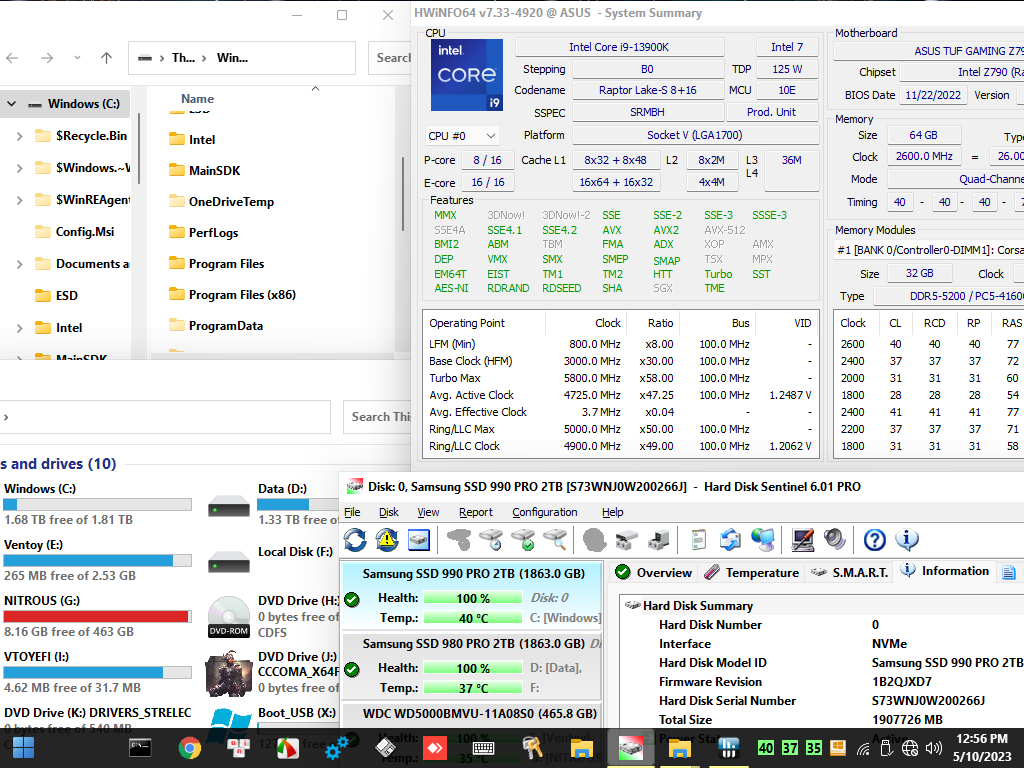Open help via the blue question mark icon
Viewport: 1024px width, 768px height.
(874, 540)
